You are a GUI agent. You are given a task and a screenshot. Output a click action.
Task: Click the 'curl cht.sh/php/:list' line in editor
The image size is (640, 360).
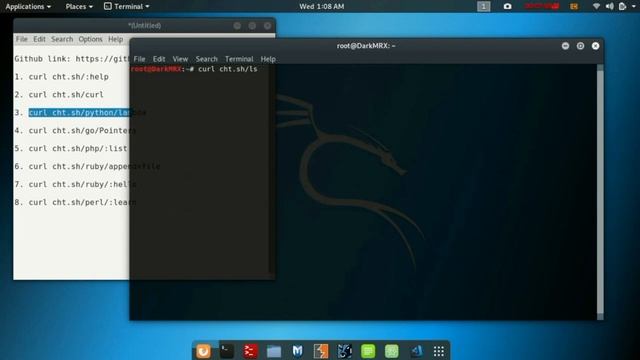coord(78,149)
